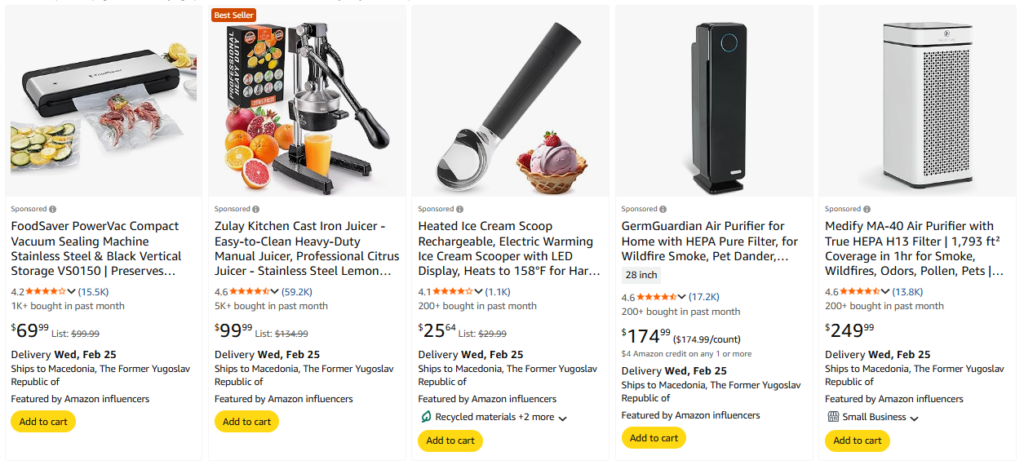The height and width of the screenshot is (465, 1024).
Task: Click the Recycled materials leaf icon
Action: tap(425, 417)
